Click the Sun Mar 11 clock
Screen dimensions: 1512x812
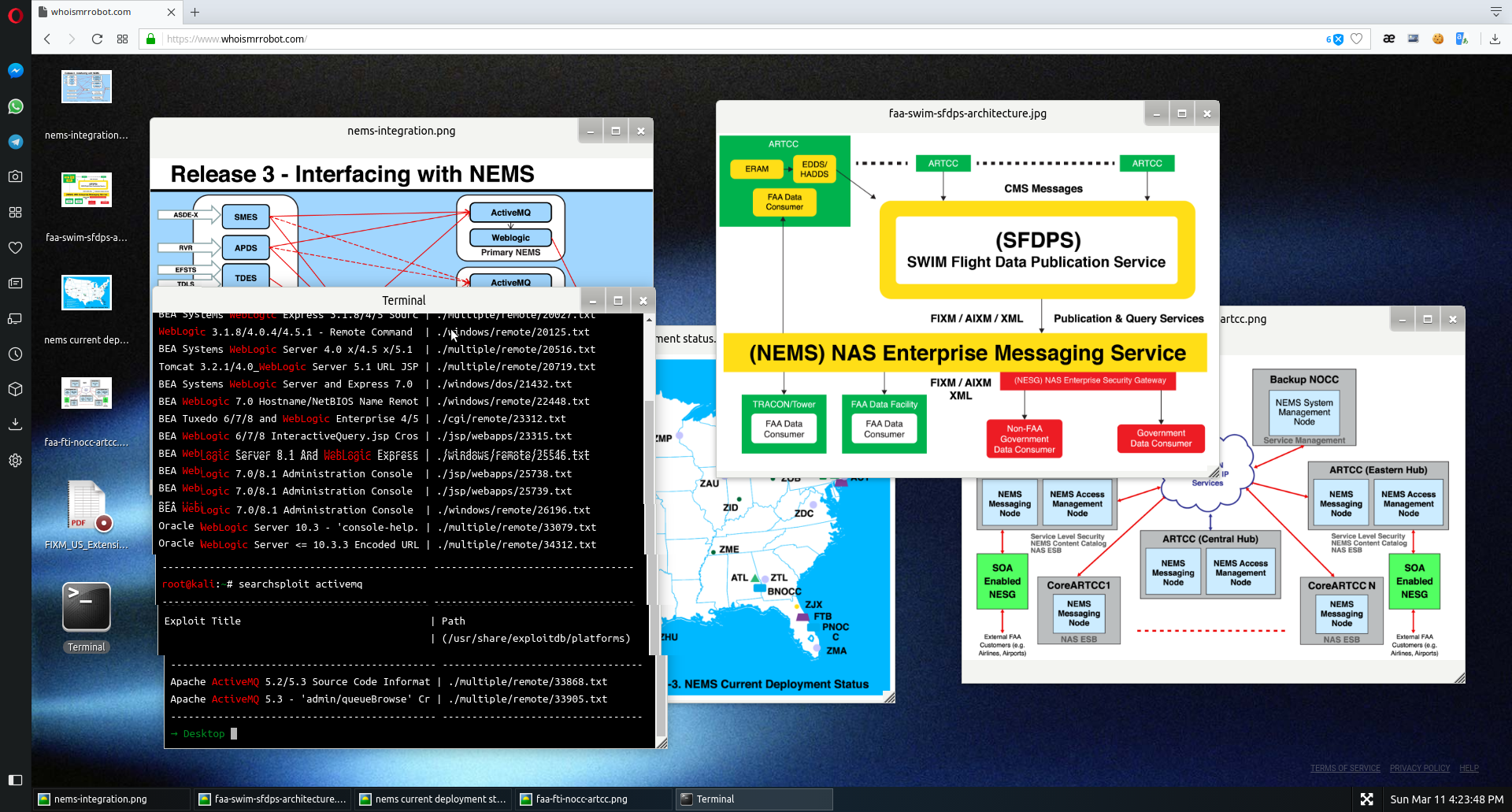[1447, 799]
